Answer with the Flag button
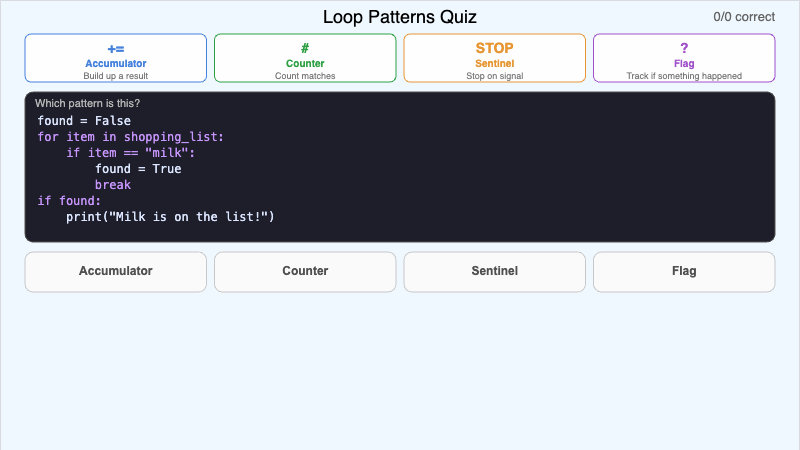The width and height of the screenshot is (800, 450). [684, 271]
